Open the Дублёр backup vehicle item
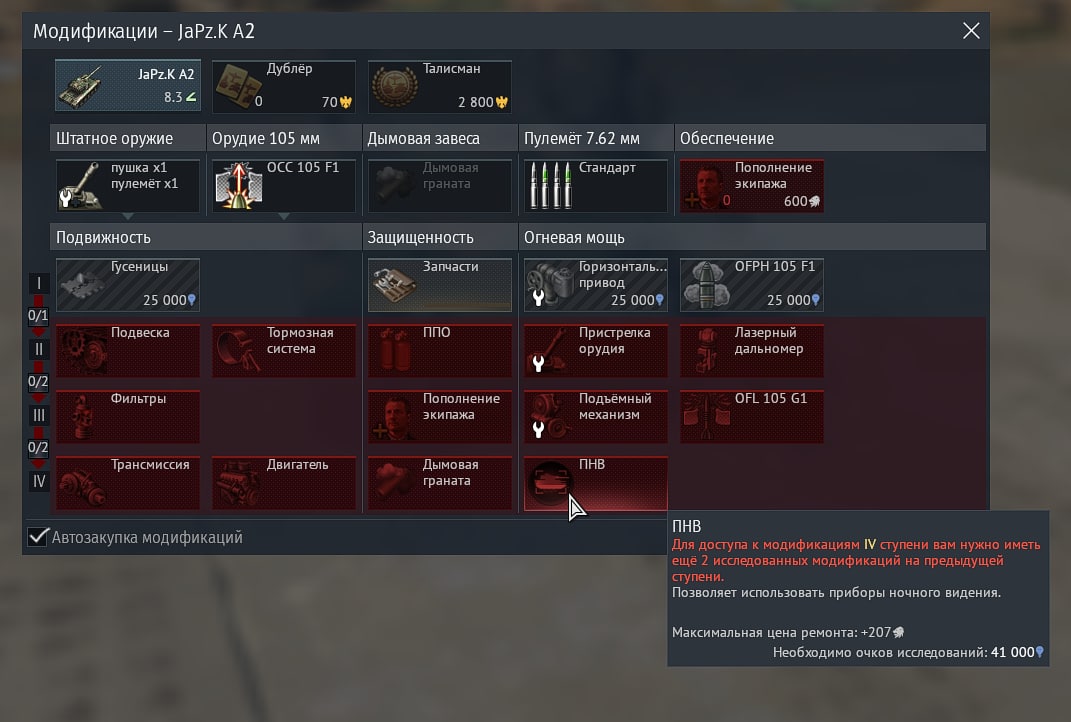 pyautogui.click(x=283, y=86)
